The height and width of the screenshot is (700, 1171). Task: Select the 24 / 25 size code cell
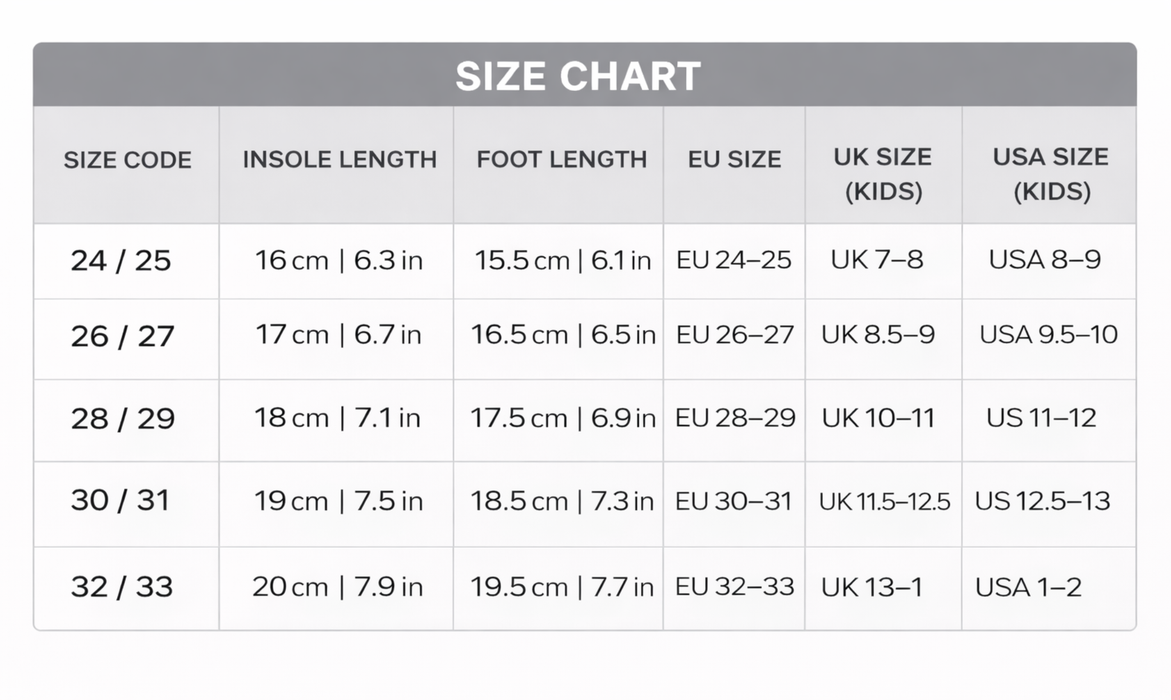tap(121, 261)
